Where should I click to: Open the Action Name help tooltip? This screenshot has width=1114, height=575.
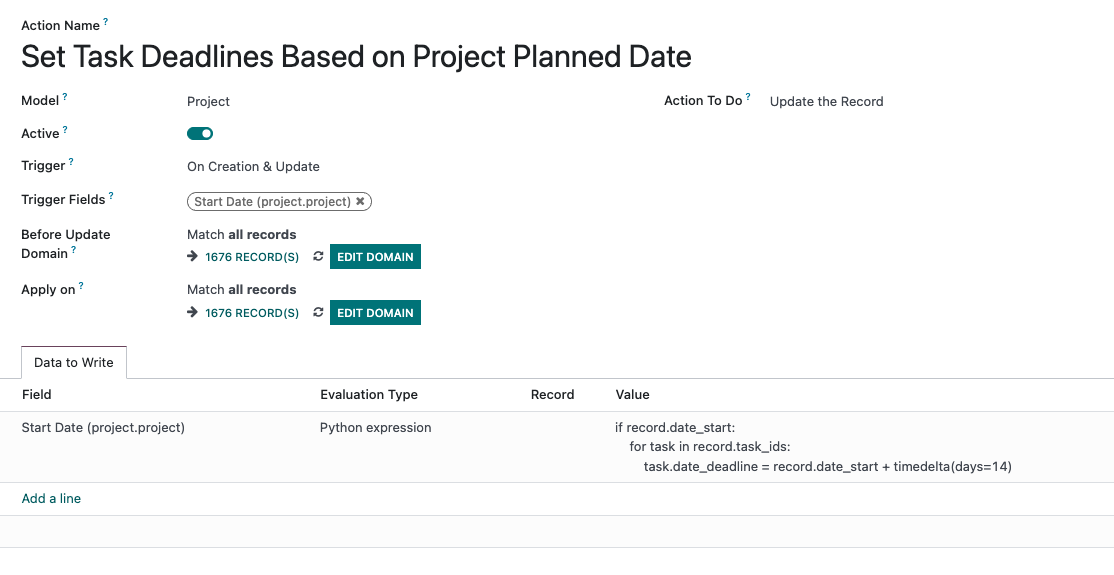pos(106,22)
